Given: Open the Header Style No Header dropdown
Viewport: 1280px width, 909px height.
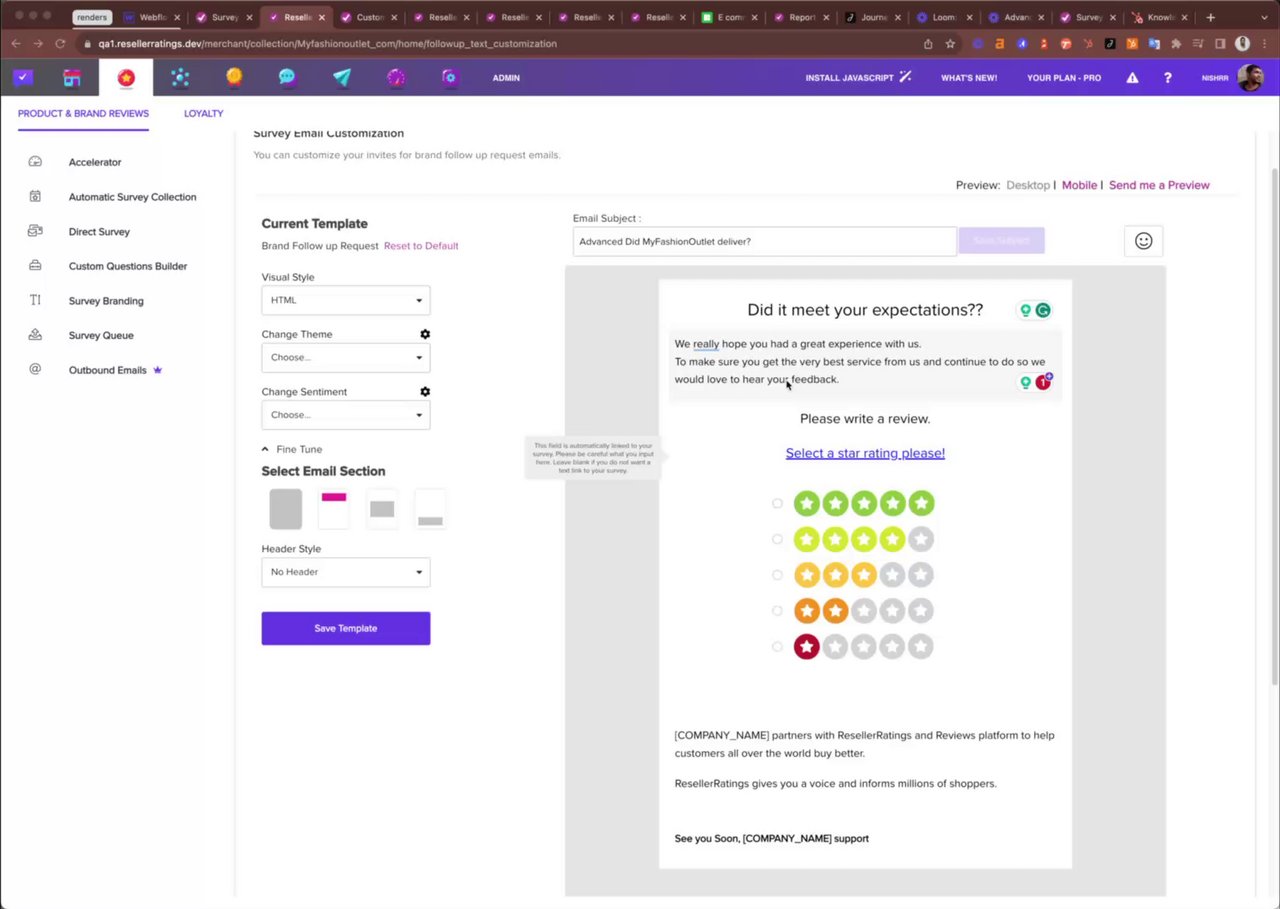Looking at the screenshot, I should (x=346, y=572).
